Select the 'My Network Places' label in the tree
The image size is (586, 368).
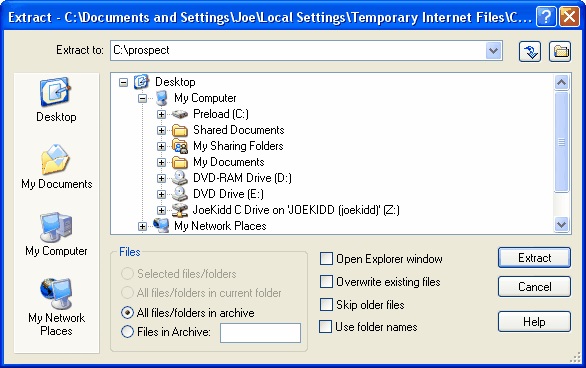coord(220,226)
